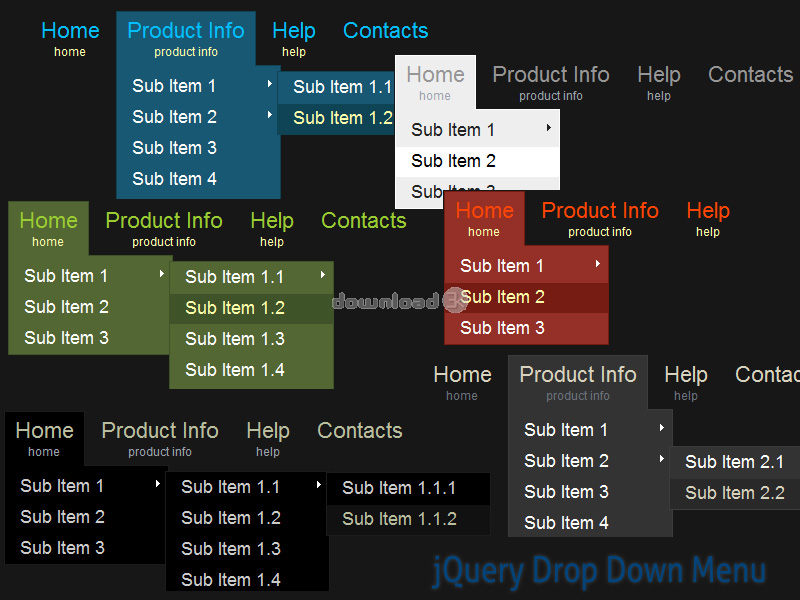Image resolution: width=800 pixels, height=600 pixels.
Task: Pick Sub Item 1.1.2 in black menu
Action: 408,519
